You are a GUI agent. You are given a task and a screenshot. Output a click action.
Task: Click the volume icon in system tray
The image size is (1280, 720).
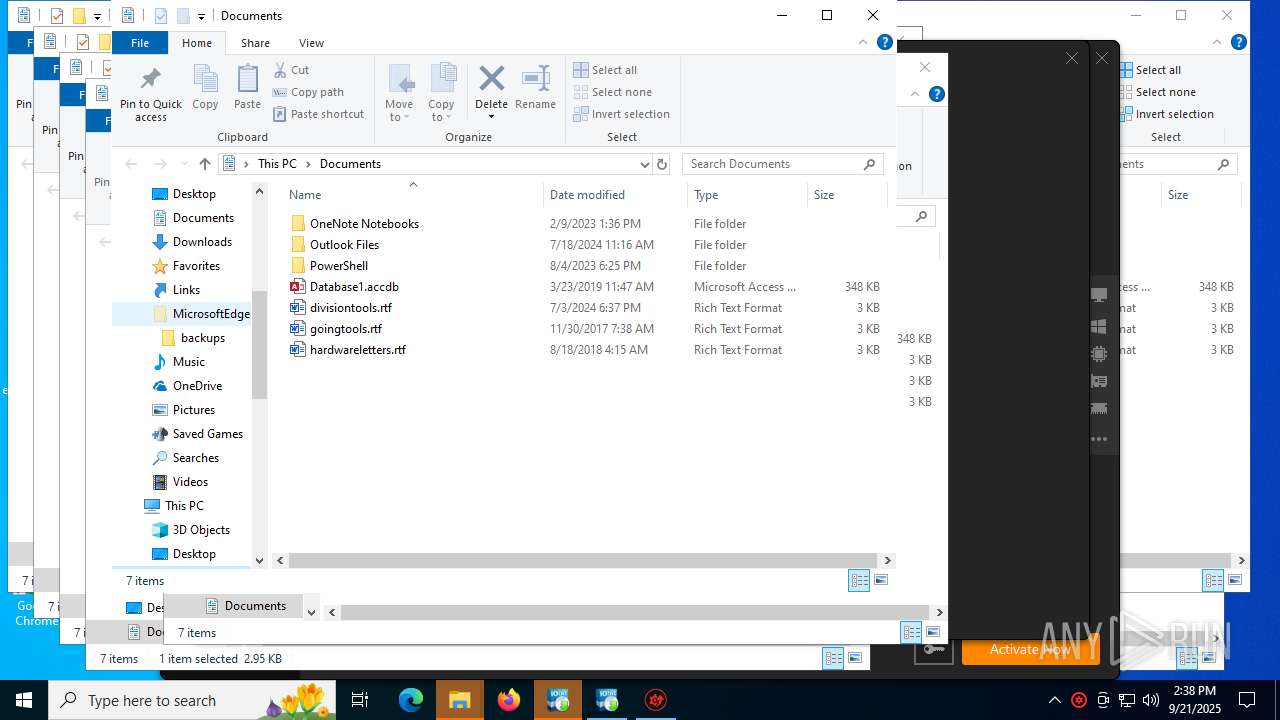[x=1151, y=700]
